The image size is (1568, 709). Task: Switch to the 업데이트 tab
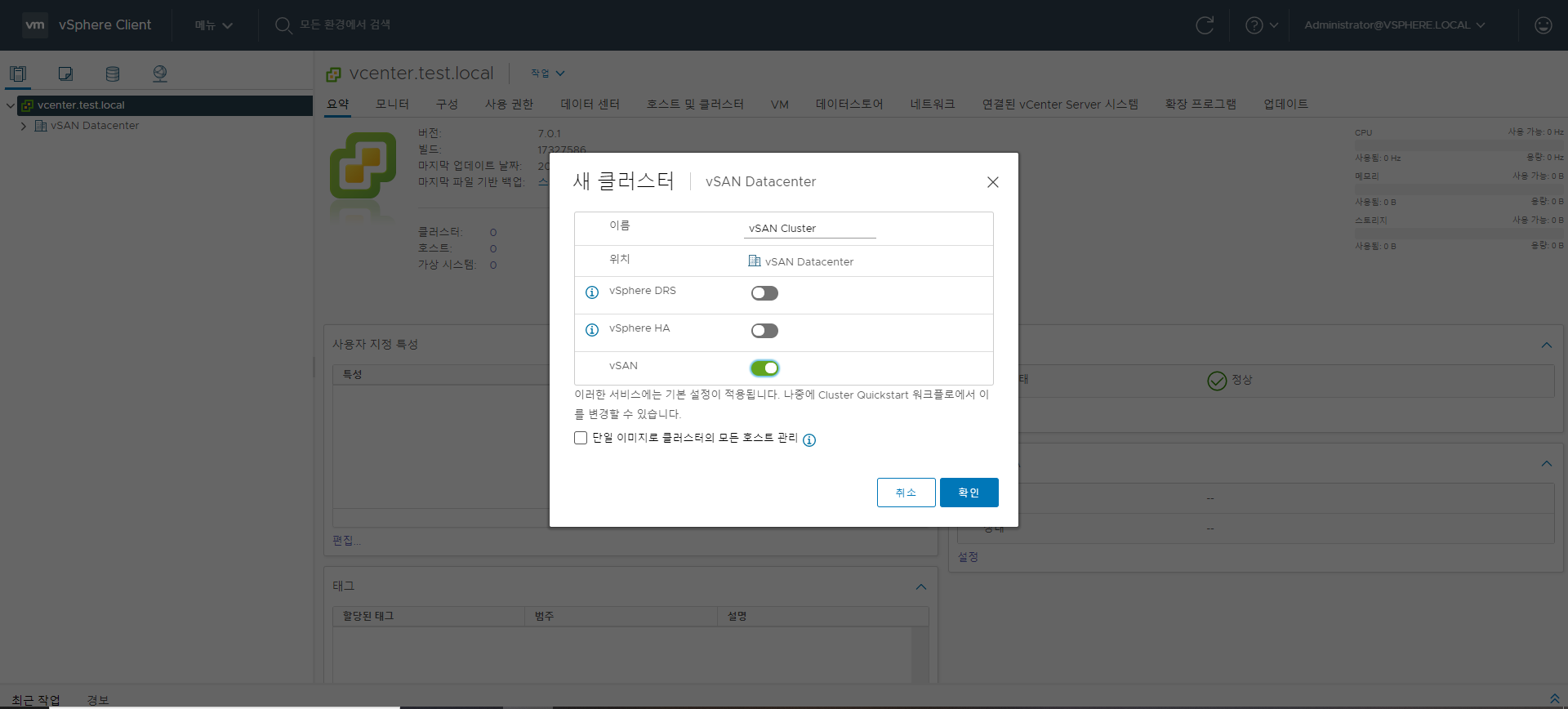coord(1286,105)
